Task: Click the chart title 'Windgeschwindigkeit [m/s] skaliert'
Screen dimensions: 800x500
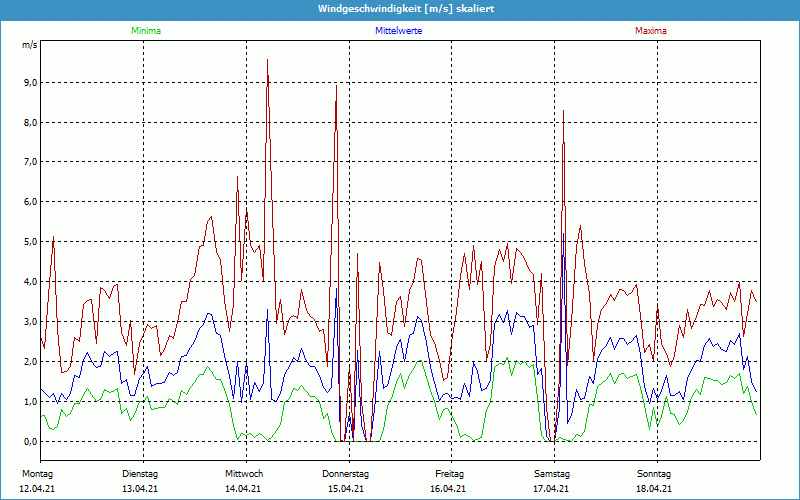Action: coord(406,9)
